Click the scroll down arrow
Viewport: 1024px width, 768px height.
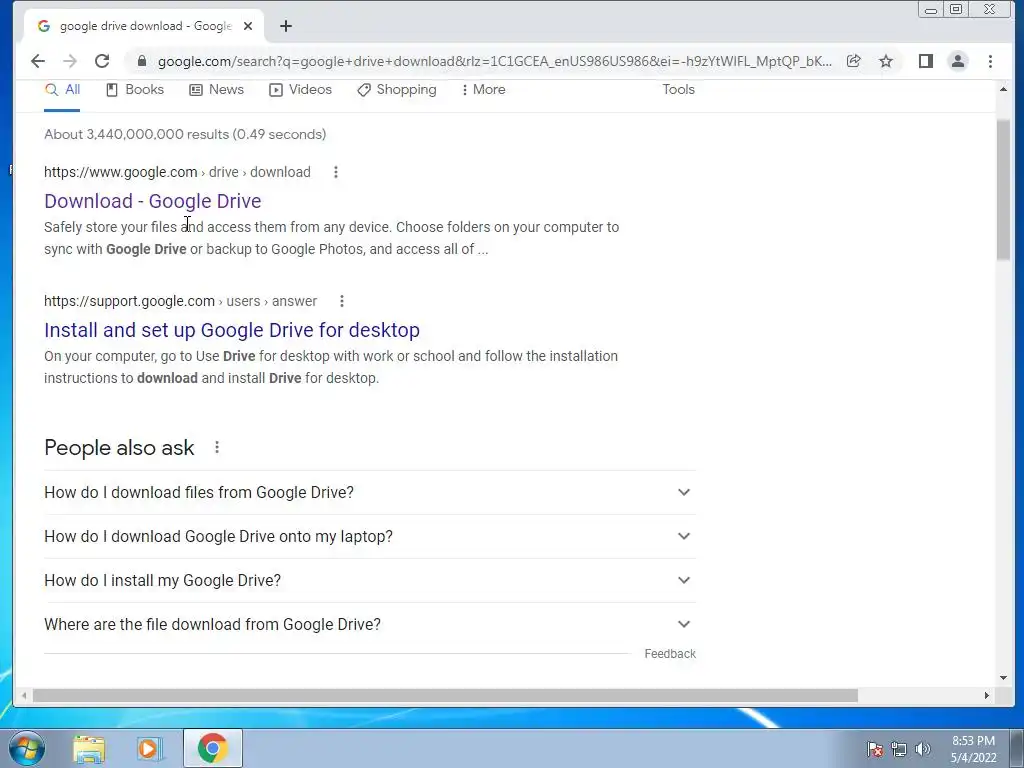tap(1003, 678)
